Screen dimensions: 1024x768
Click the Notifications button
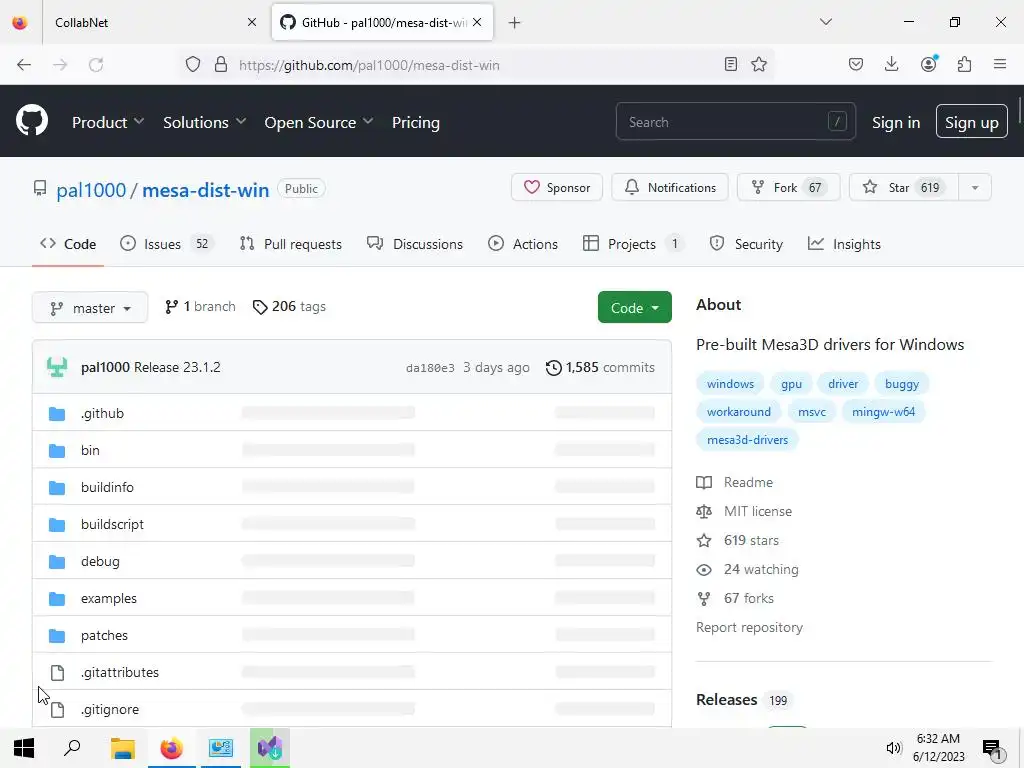[x=669, y=188]
